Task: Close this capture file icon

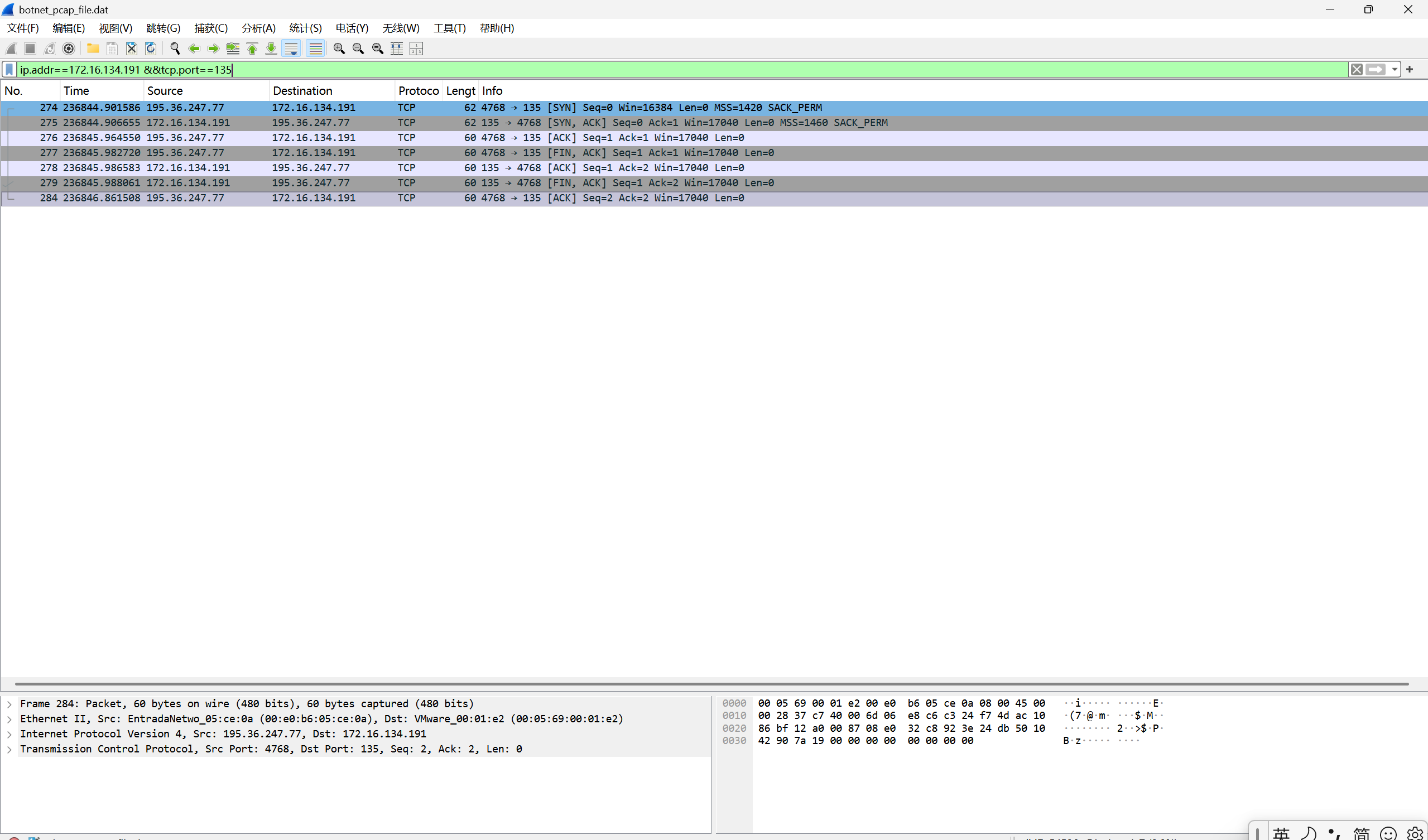Action: click(x=132, y=49)
